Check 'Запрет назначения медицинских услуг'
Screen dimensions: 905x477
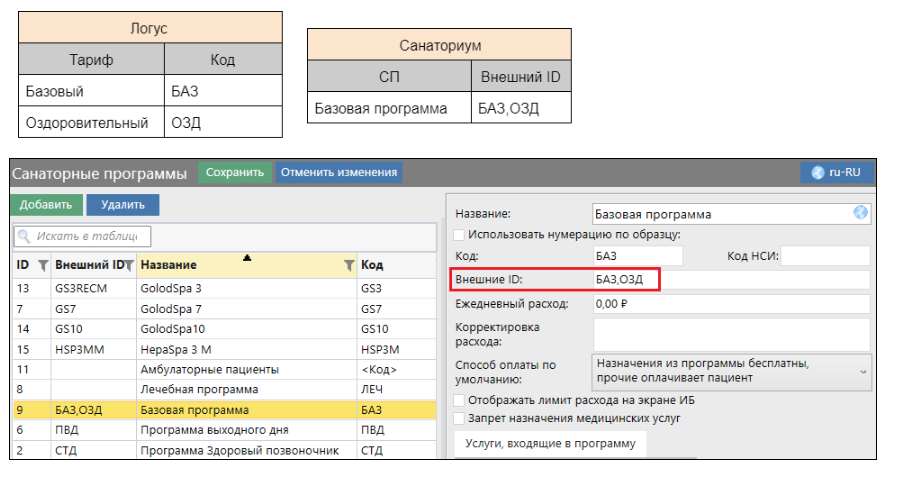coord(460,418)
